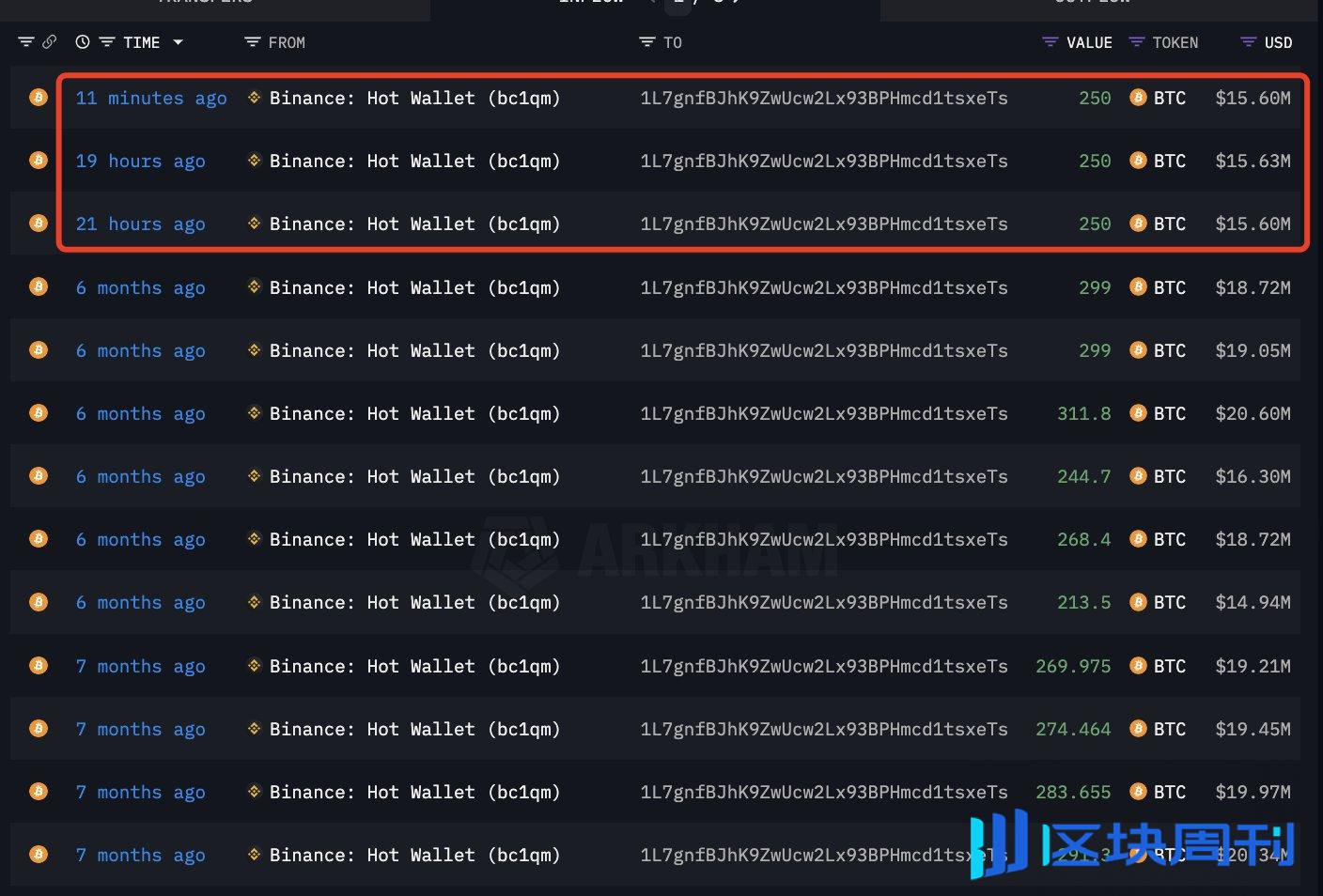The height and width of the screenshot is (896, 1323).
Task: Click Bitcoin chain icon on the 269.975 BTC row
Action: (x=39, y=665)
